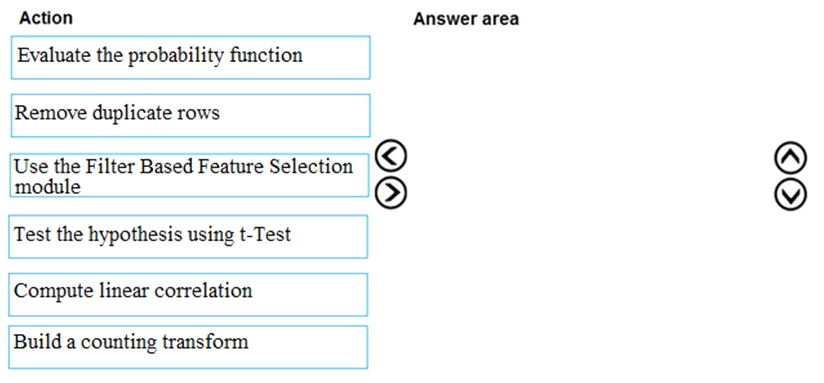Click the 'probability function' text
Image resolution: width=824 pixels, height=383 pixels.
(215, 55)
